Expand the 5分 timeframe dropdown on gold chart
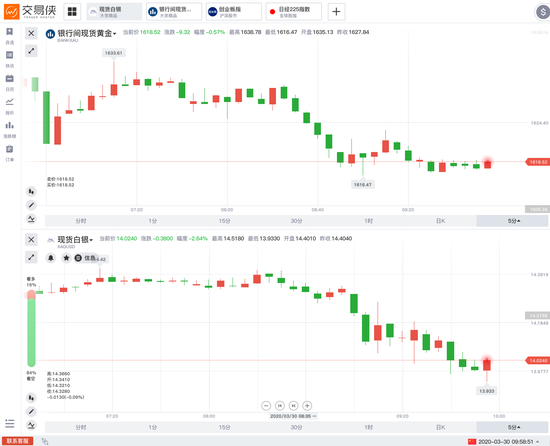The image size is (550, 446). click(512, 221)
